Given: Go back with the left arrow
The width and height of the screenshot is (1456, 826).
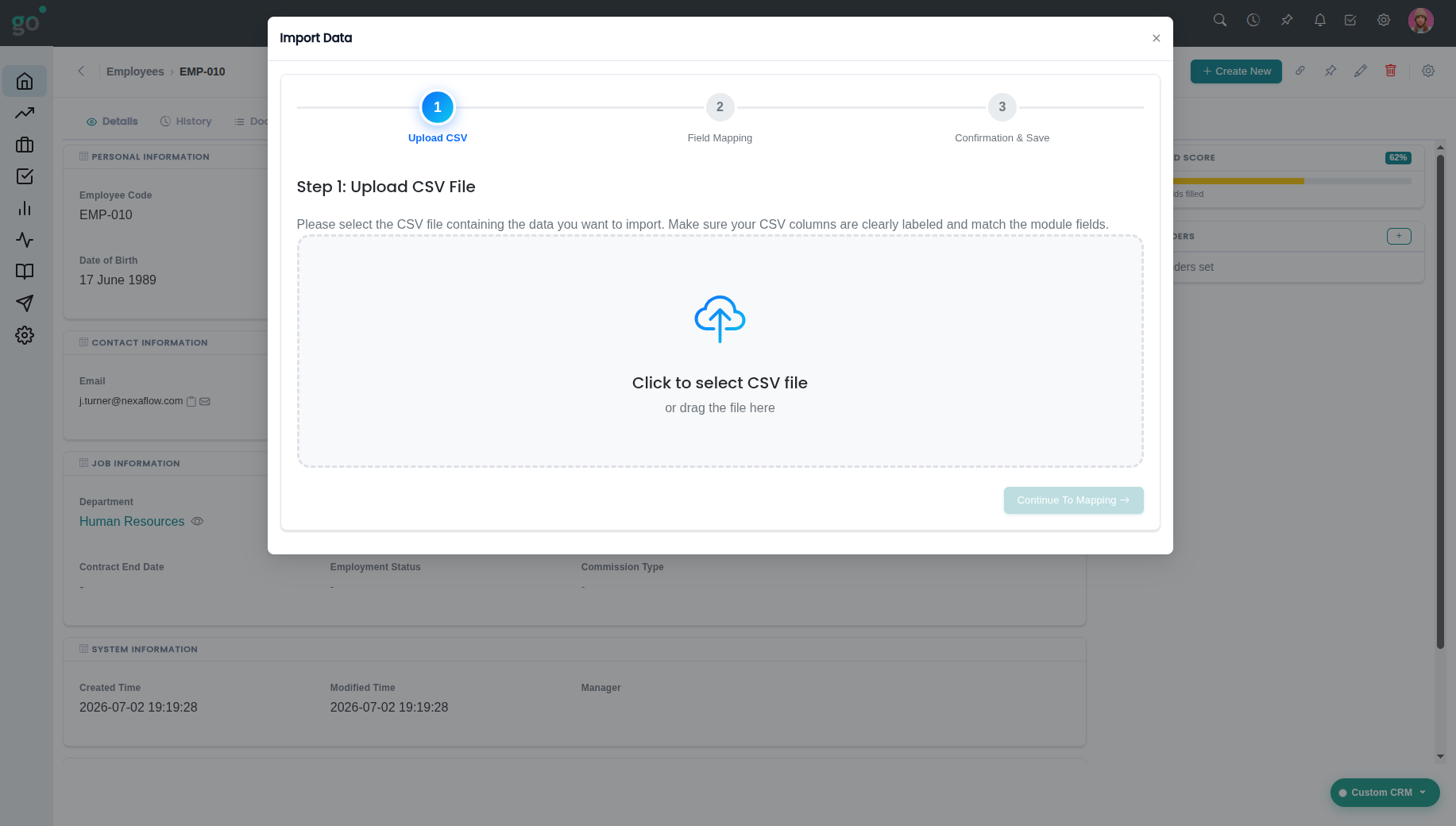Looking at the screenshot, I should (81, 71).
